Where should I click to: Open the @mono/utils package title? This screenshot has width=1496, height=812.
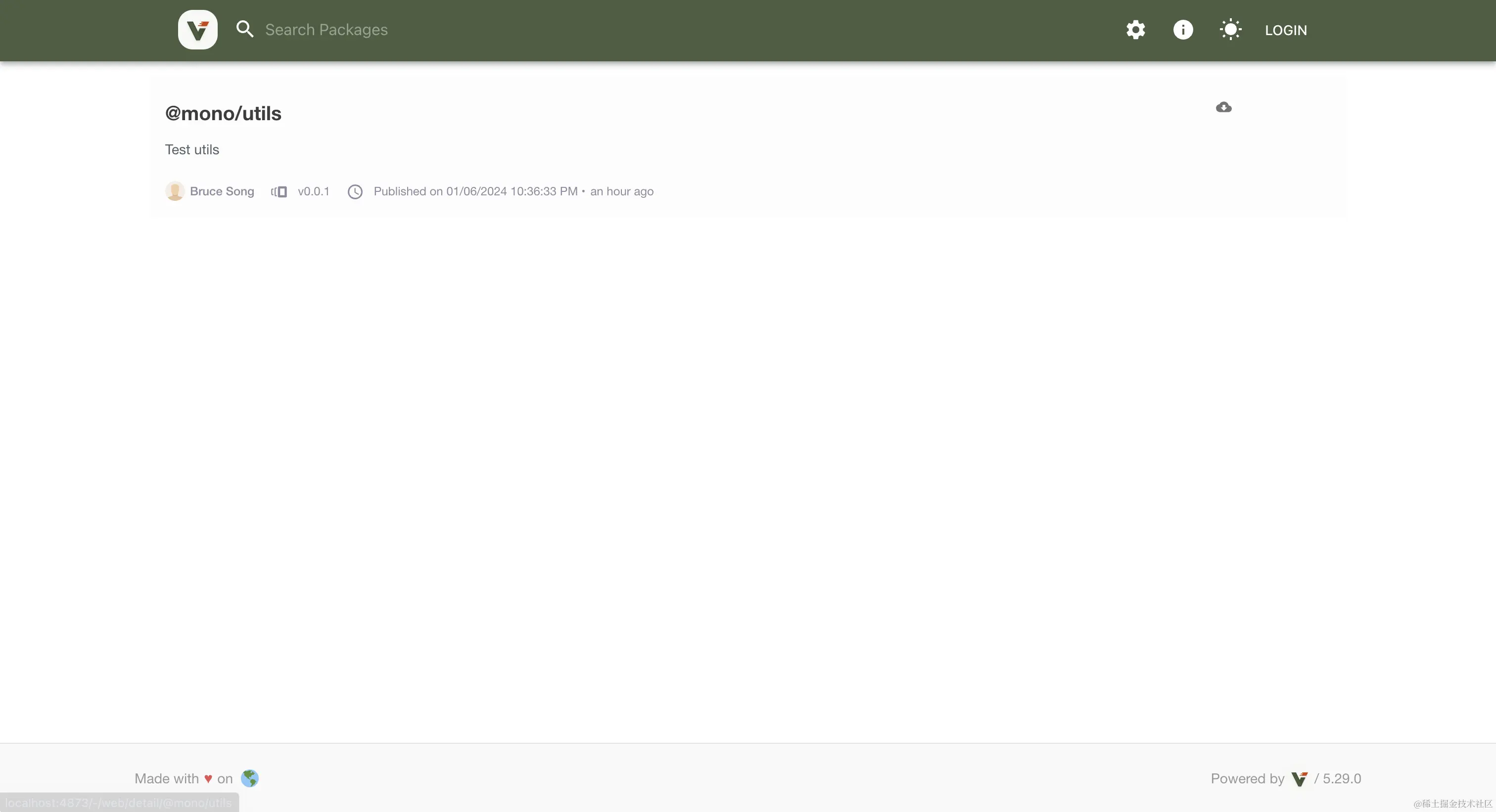click(x=223, y=113)
